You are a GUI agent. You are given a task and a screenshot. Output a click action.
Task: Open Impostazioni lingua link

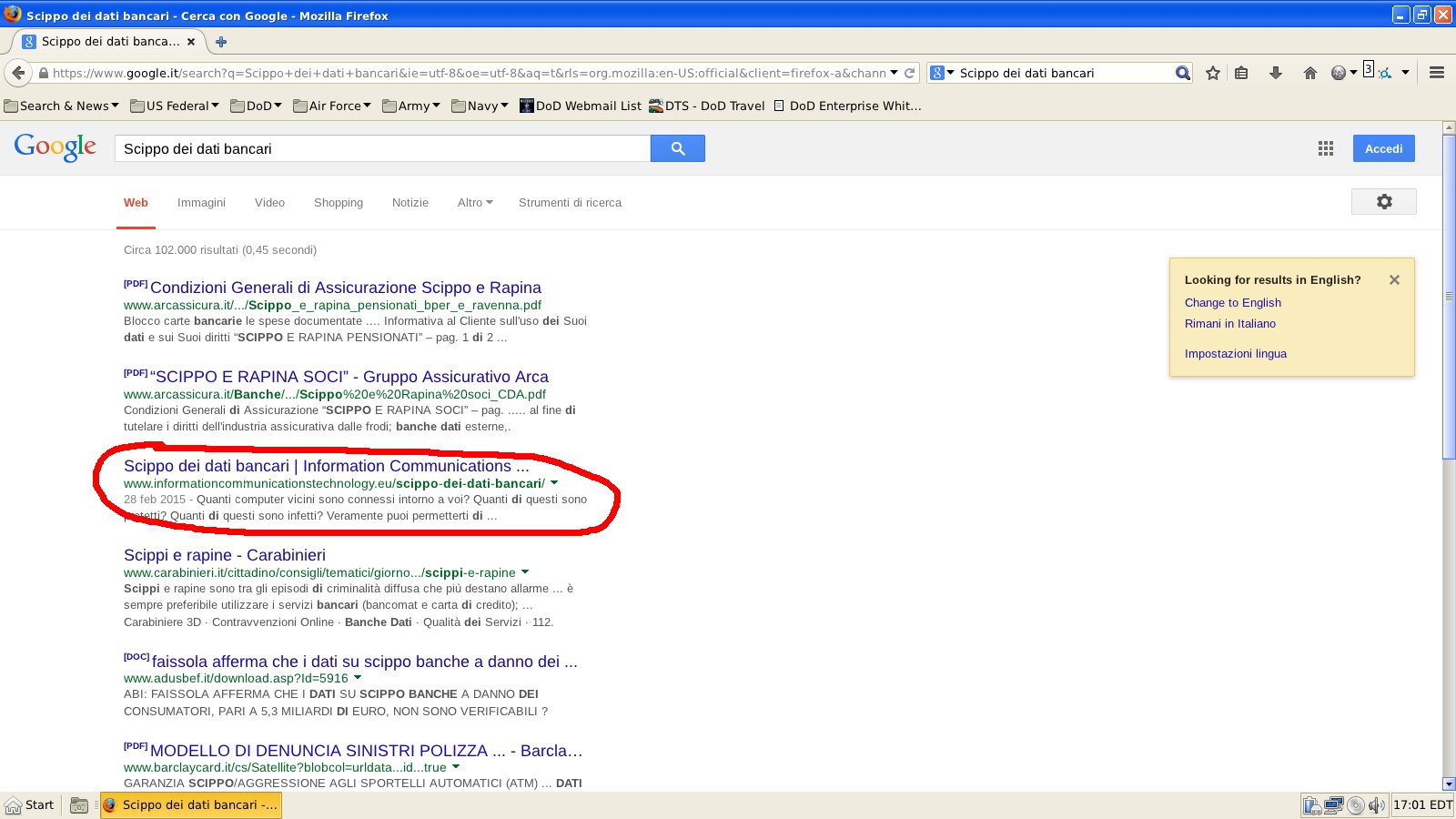pyautogui.click(x=1235, y=354)
